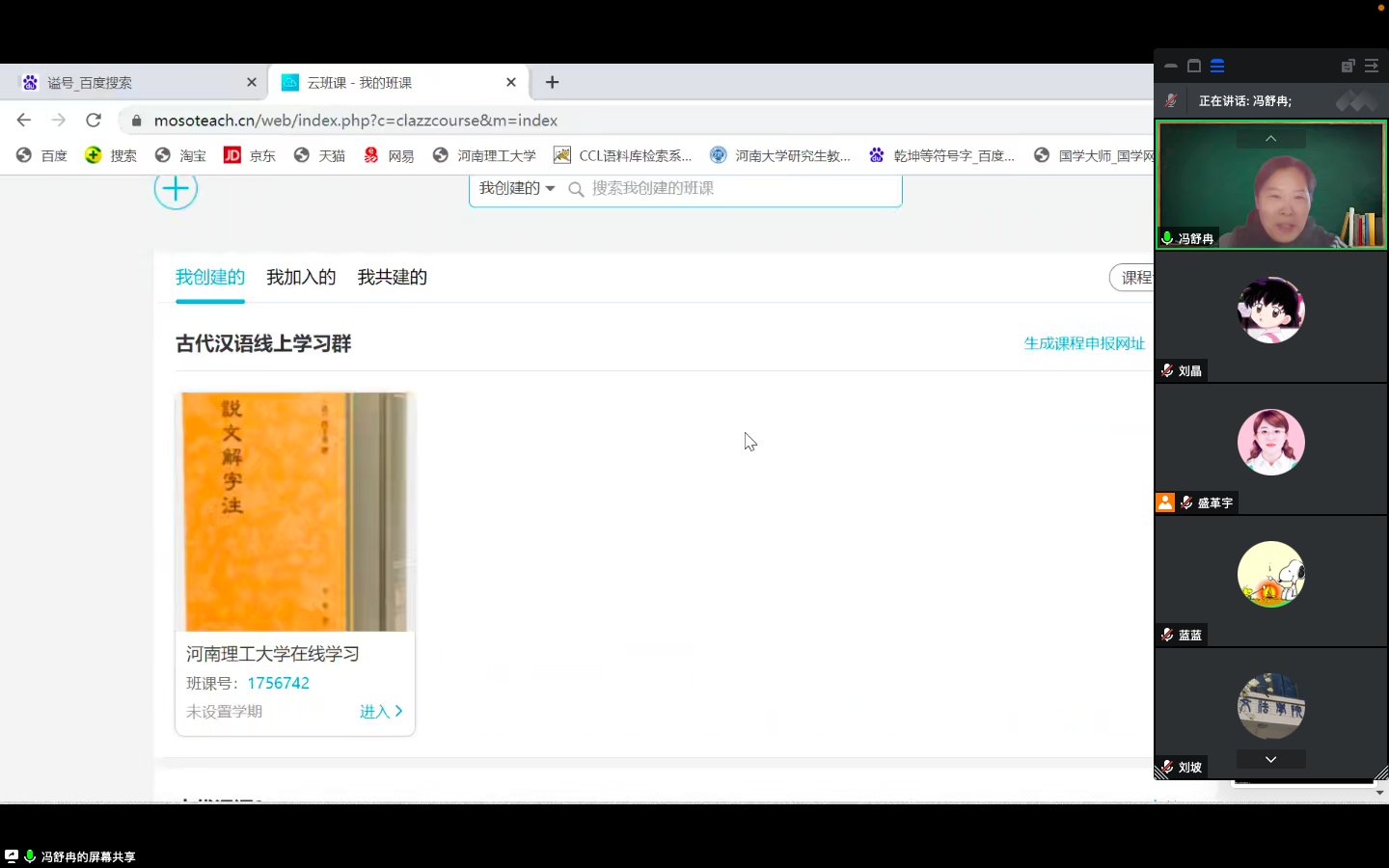Switch video panel to minimized strip view
This screenshot has width=1389, height=868.
click(1171, 66)
